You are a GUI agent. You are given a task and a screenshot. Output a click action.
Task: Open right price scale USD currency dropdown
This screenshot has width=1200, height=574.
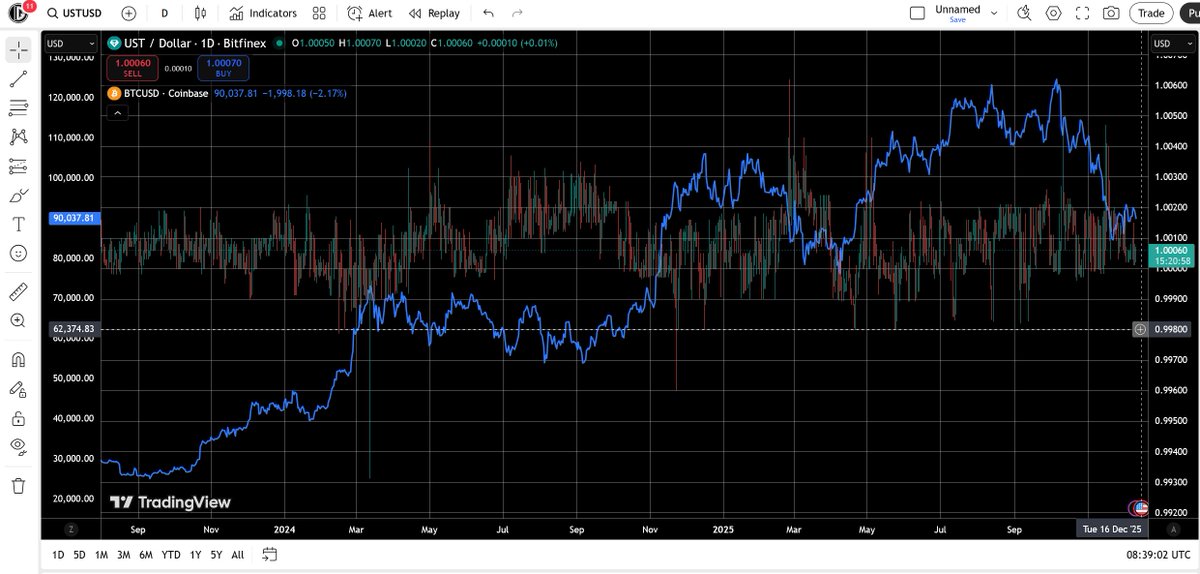pyautogui.click(x=1172, y=43)
